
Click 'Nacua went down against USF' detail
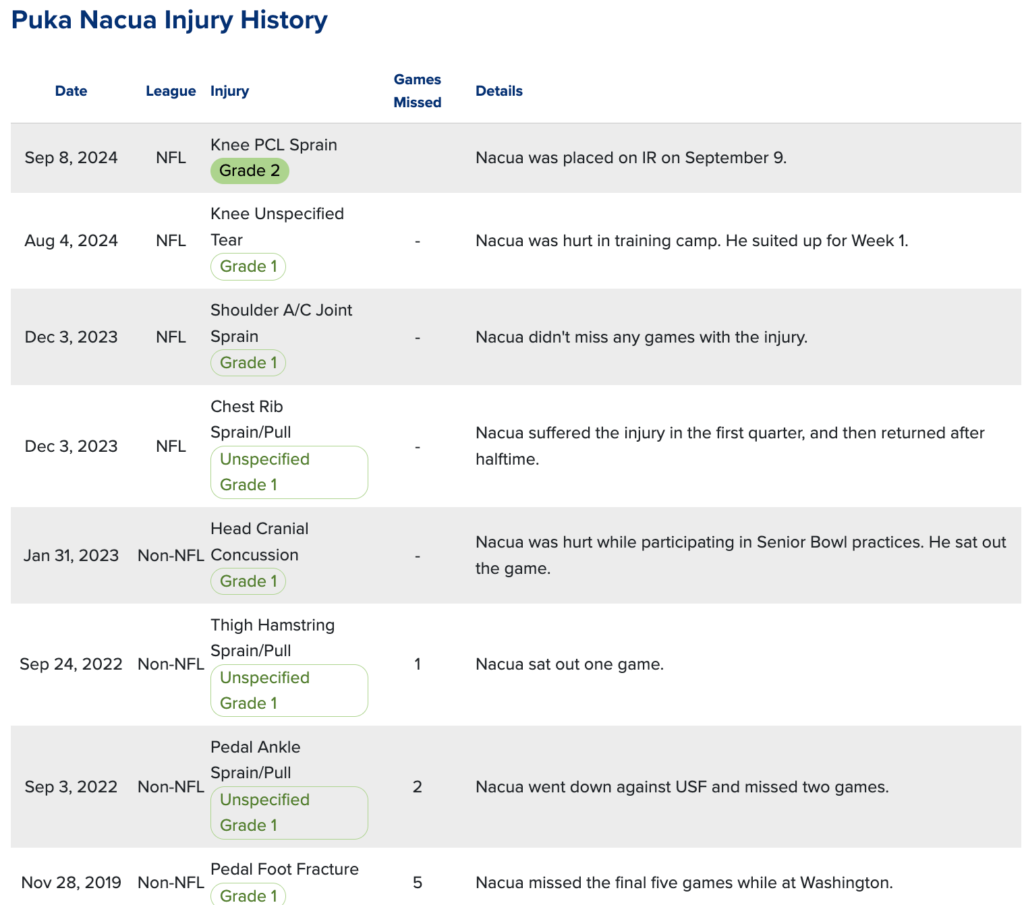682,787
